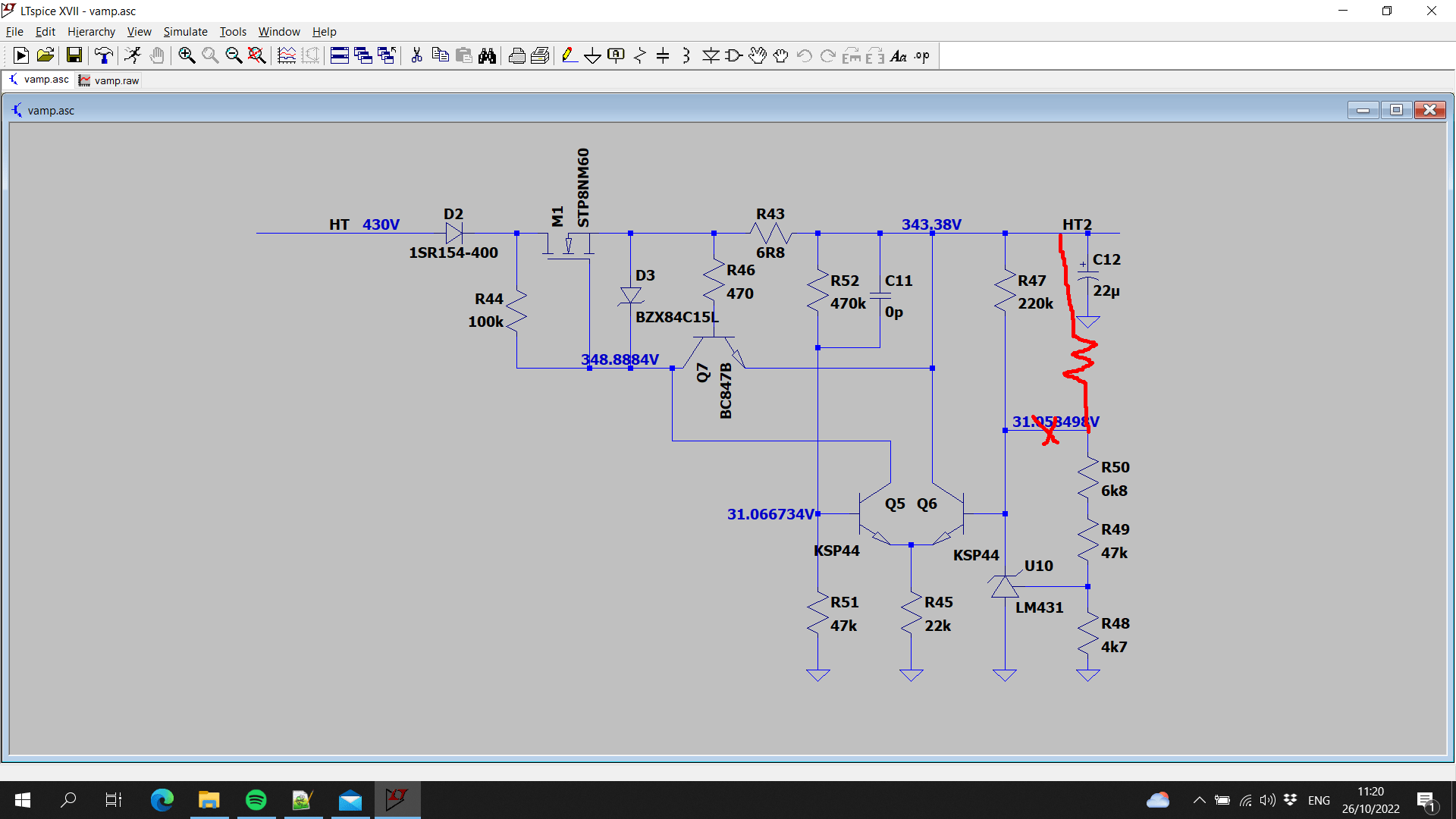Save the schematic with the floppy icon
1456x819 pixels.
coord(74,55)
